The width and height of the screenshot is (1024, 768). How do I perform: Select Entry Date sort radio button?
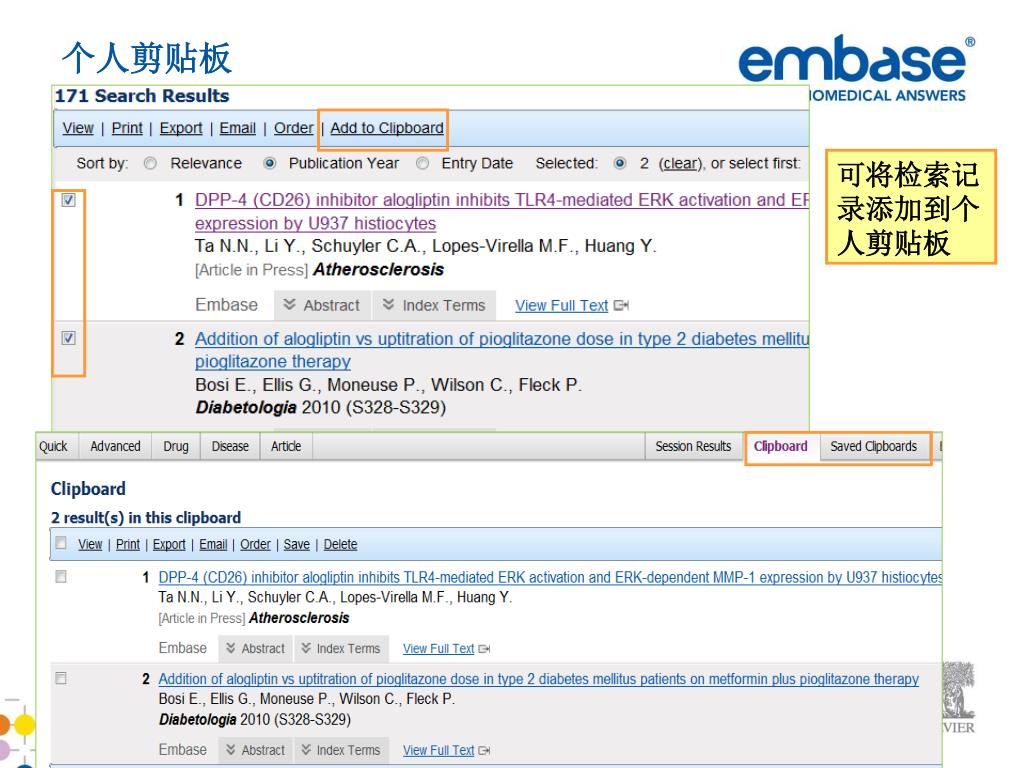[x=423, y=163]
